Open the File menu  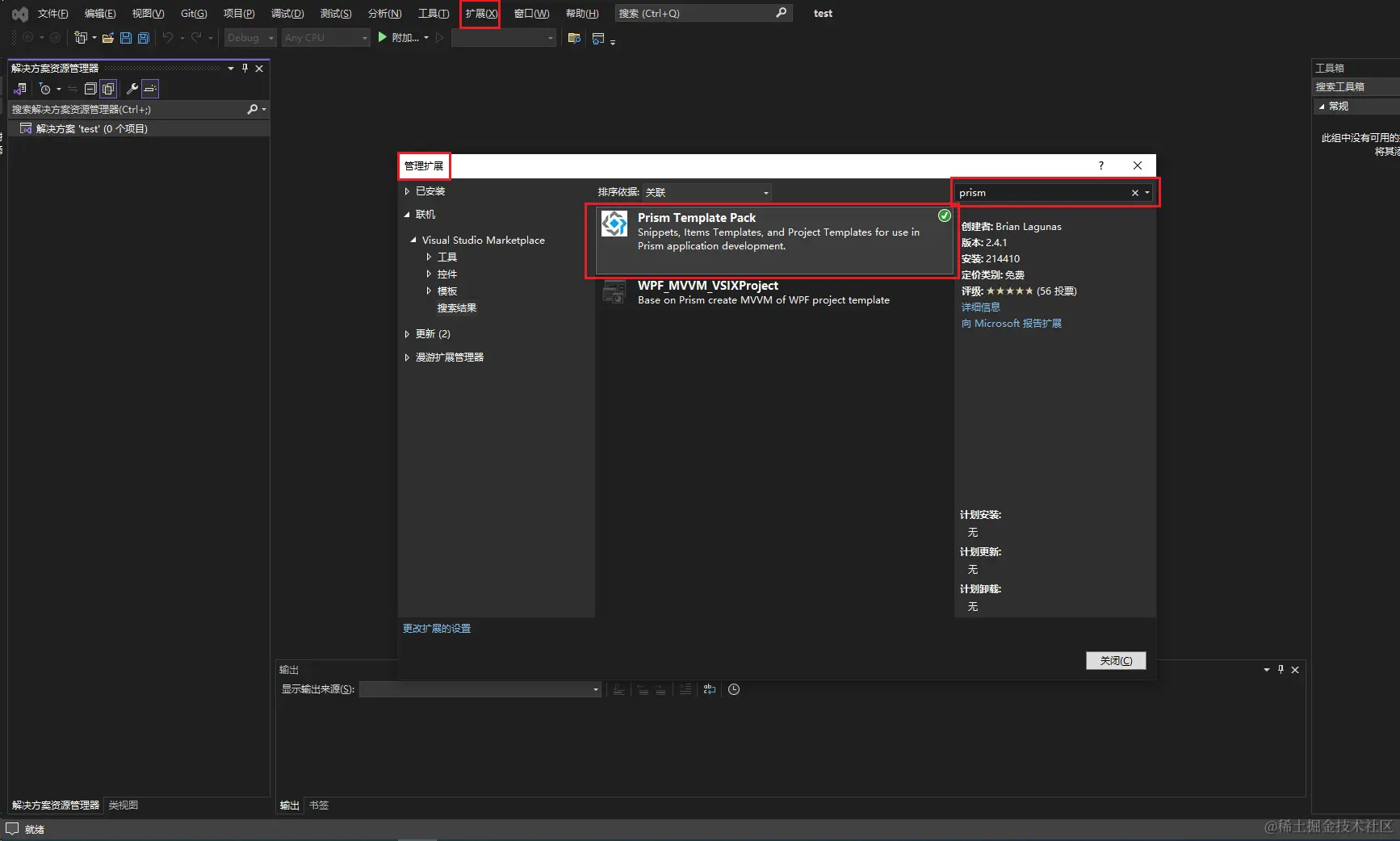point(52,14)
